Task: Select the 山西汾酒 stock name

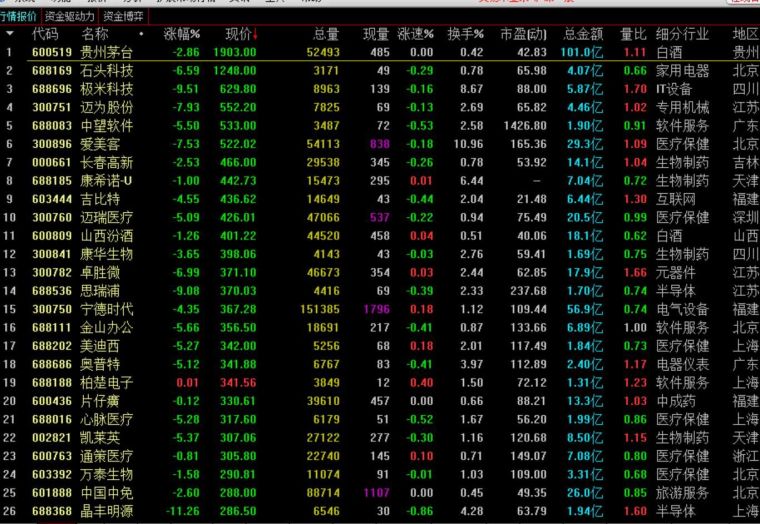Action: coord(107,236)
